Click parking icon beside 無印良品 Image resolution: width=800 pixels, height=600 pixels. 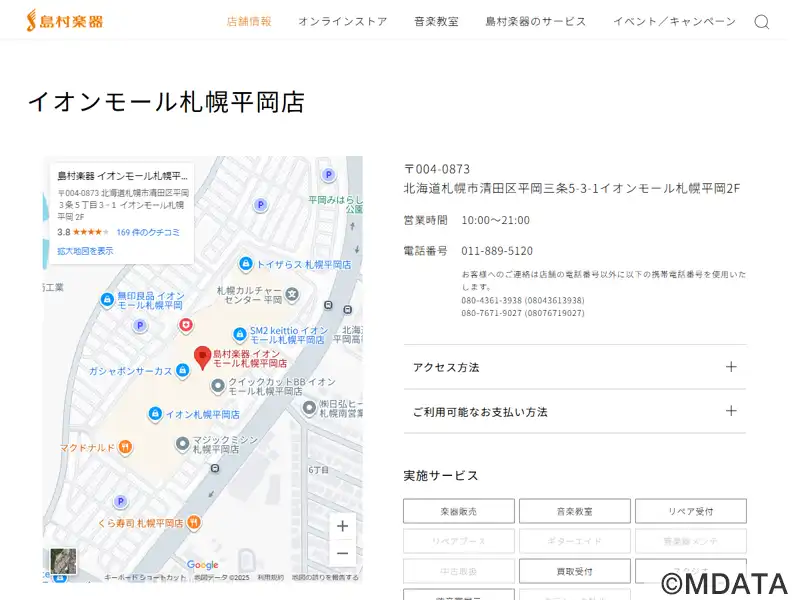coord(140,325)
